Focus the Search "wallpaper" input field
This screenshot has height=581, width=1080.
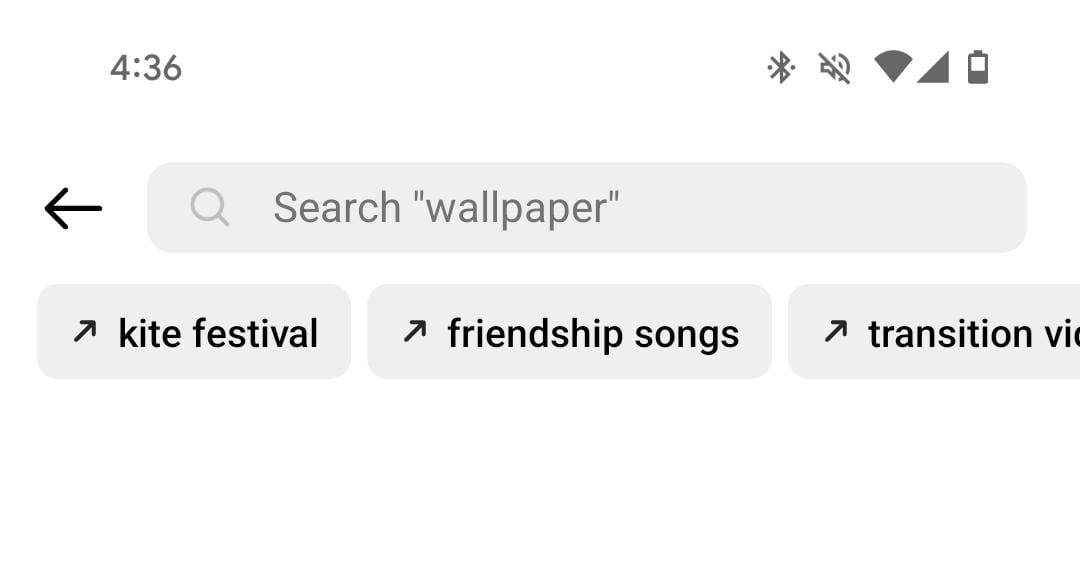click(x=587, y=207)
